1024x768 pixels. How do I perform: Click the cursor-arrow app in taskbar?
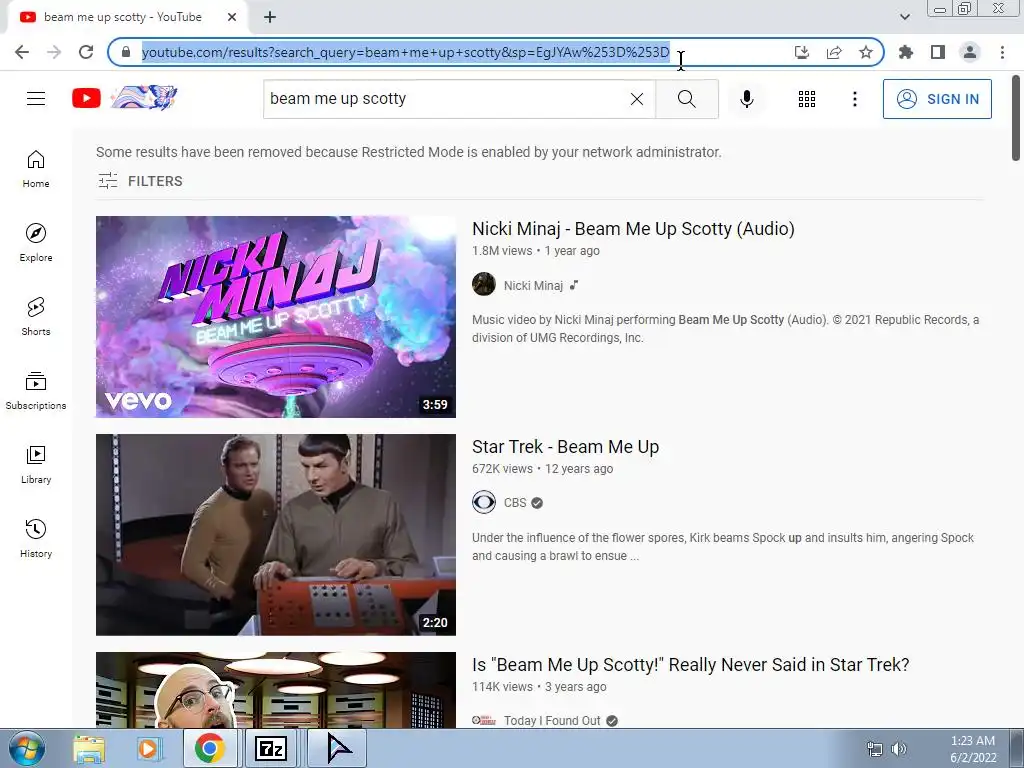[337, 748]
